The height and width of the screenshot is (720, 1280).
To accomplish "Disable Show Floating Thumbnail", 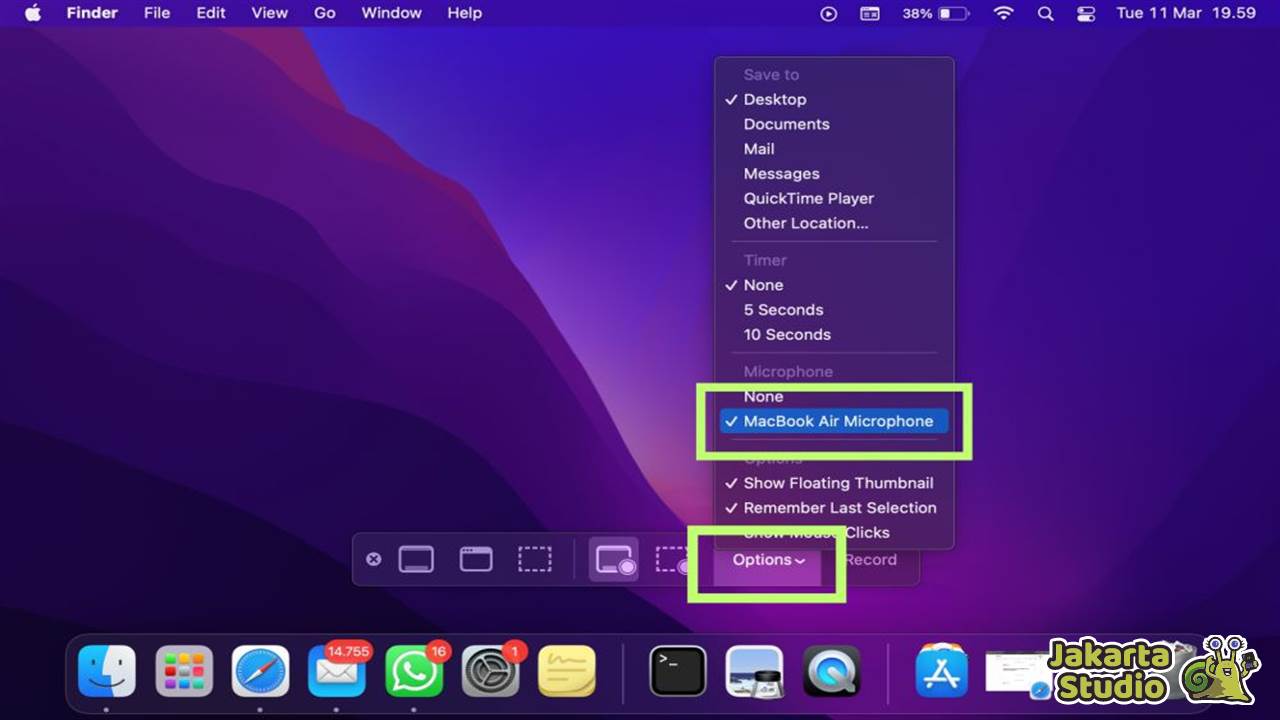I will [x=838, y=483].
